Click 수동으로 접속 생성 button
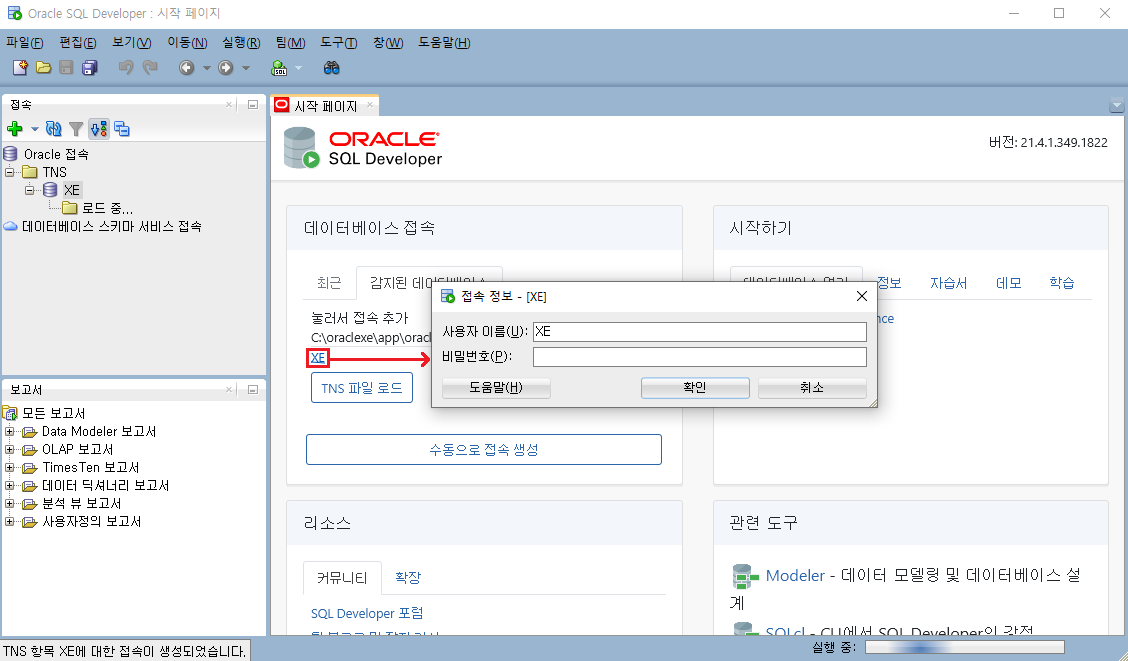This screenshot has height=661, width=1128. point(484,450)
